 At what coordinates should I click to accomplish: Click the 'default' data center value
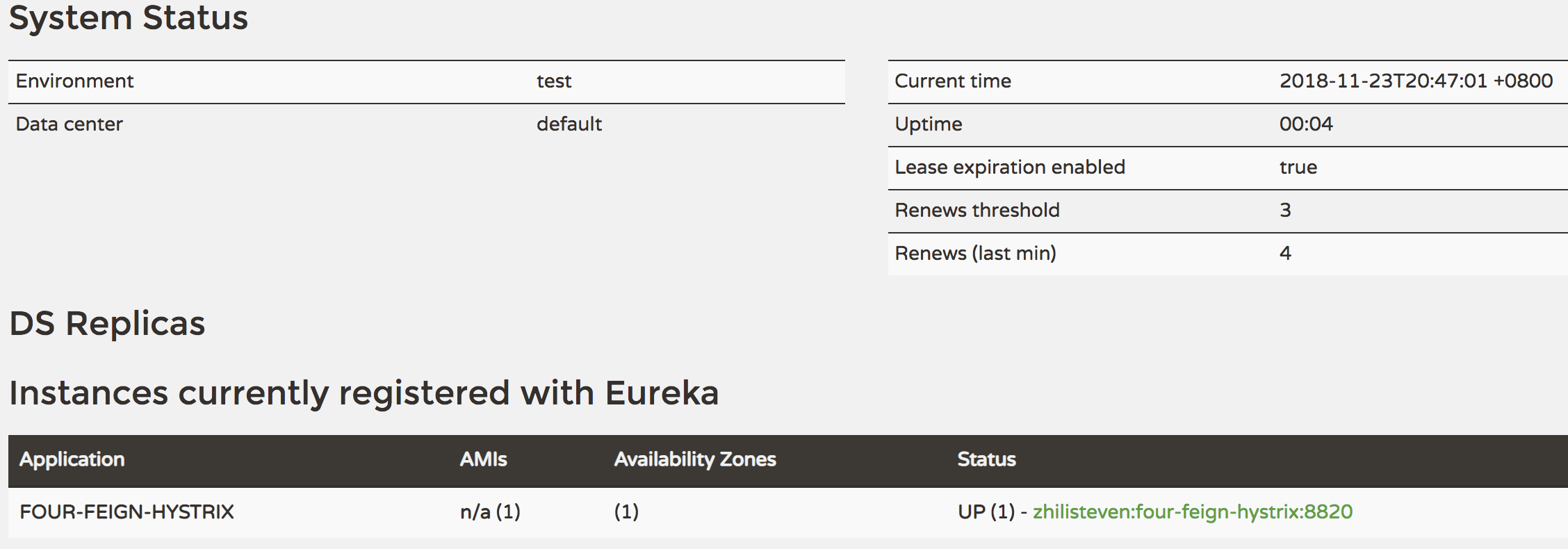[569, 124]
